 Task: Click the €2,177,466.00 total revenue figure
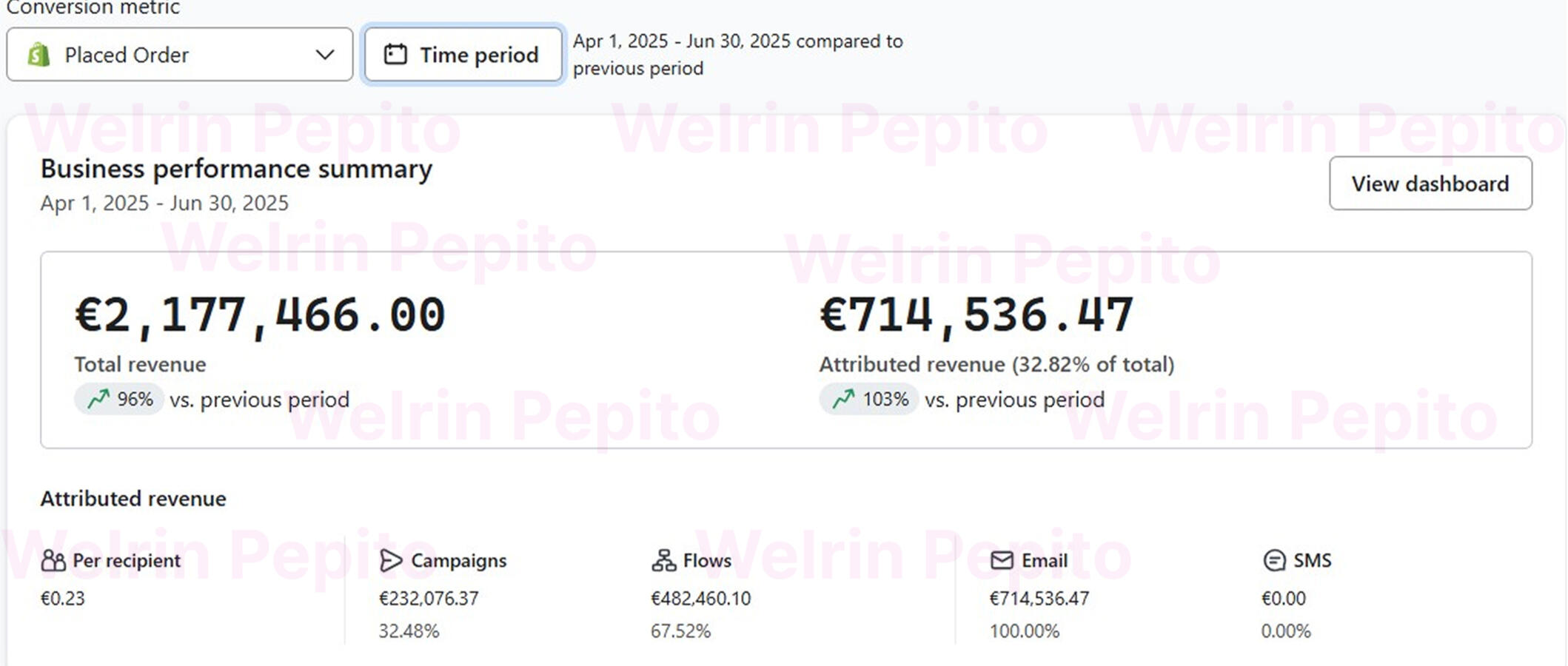260,315
